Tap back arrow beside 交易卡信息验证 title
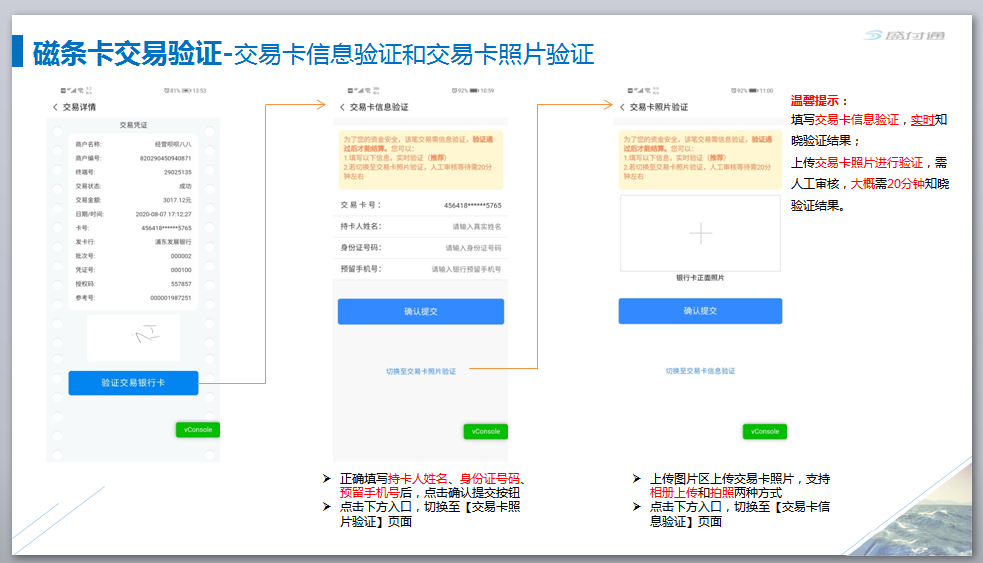Screen dimensions: 983x563 point(342,107)
